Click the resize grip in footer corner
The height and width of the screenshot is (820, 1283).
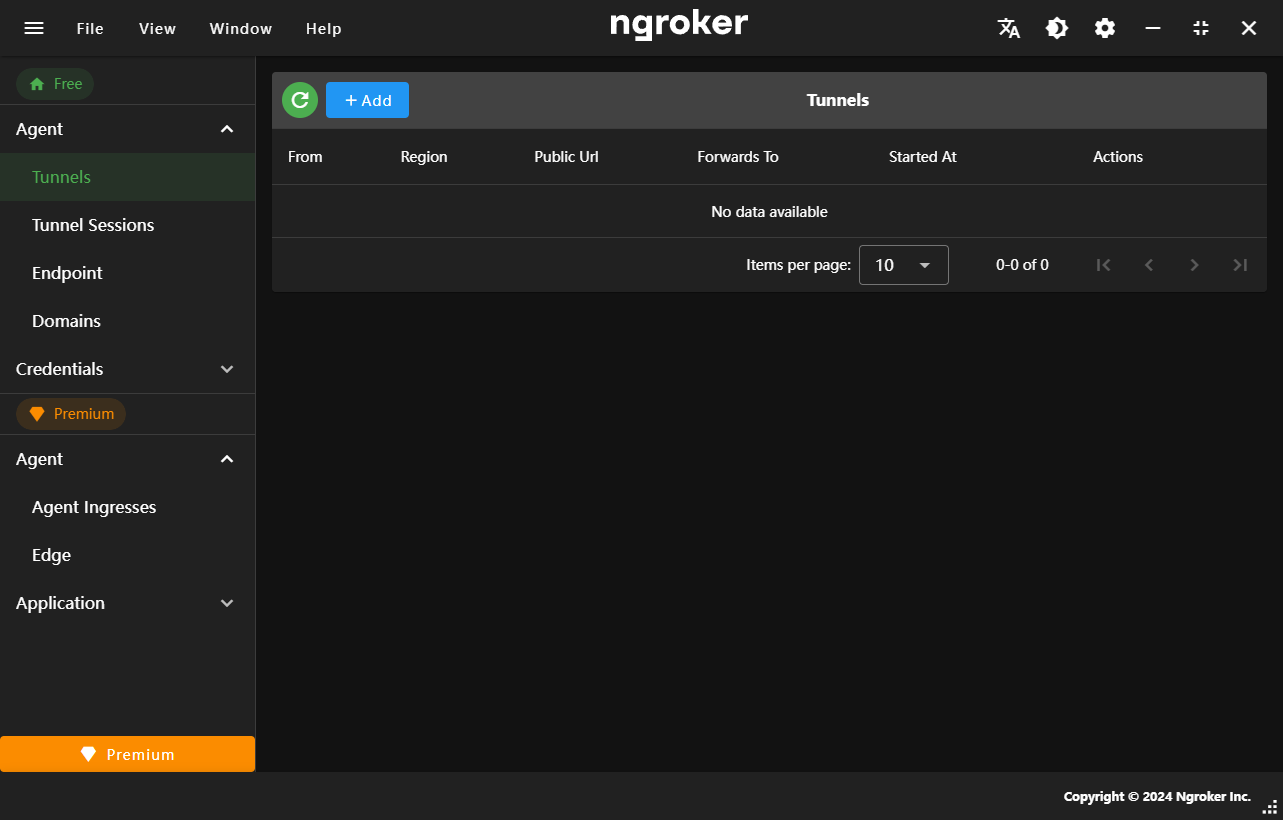pyautogui.click(x=1271, y=805)
